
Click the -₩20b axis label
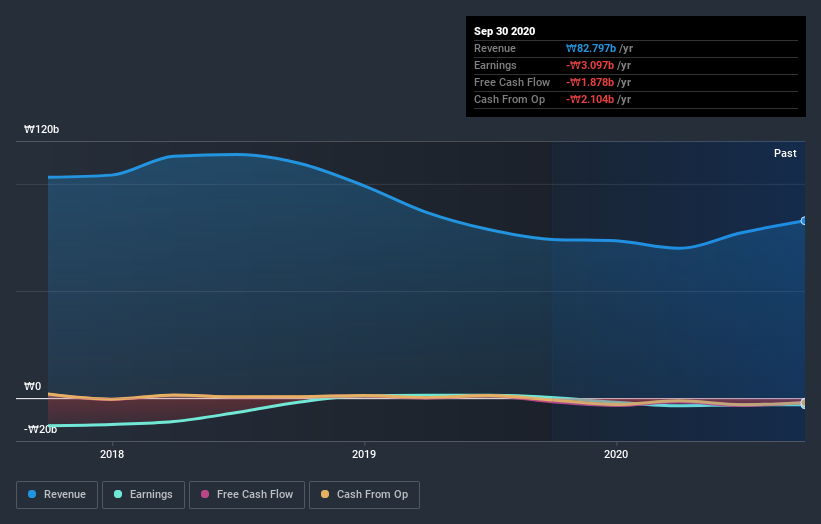click(x=40, y=429)
